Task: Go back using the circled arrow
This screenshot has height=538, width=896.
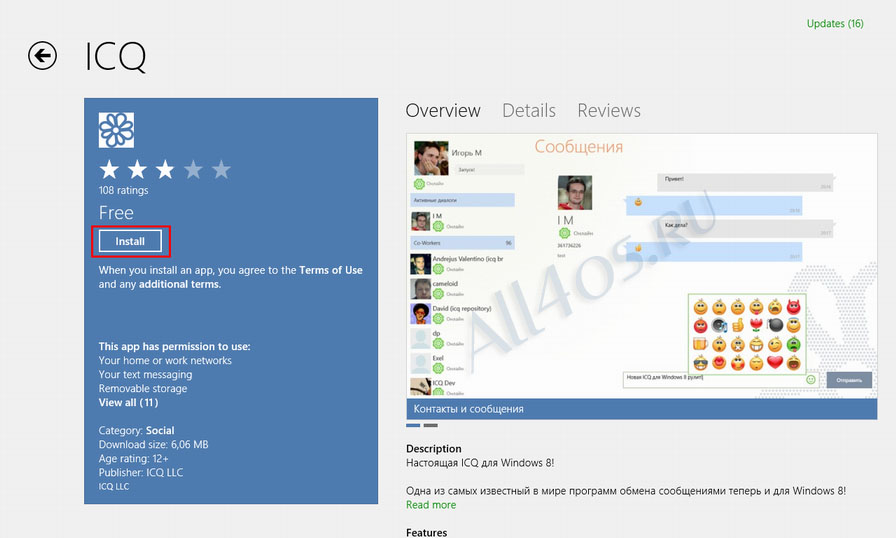Action: 42,55
